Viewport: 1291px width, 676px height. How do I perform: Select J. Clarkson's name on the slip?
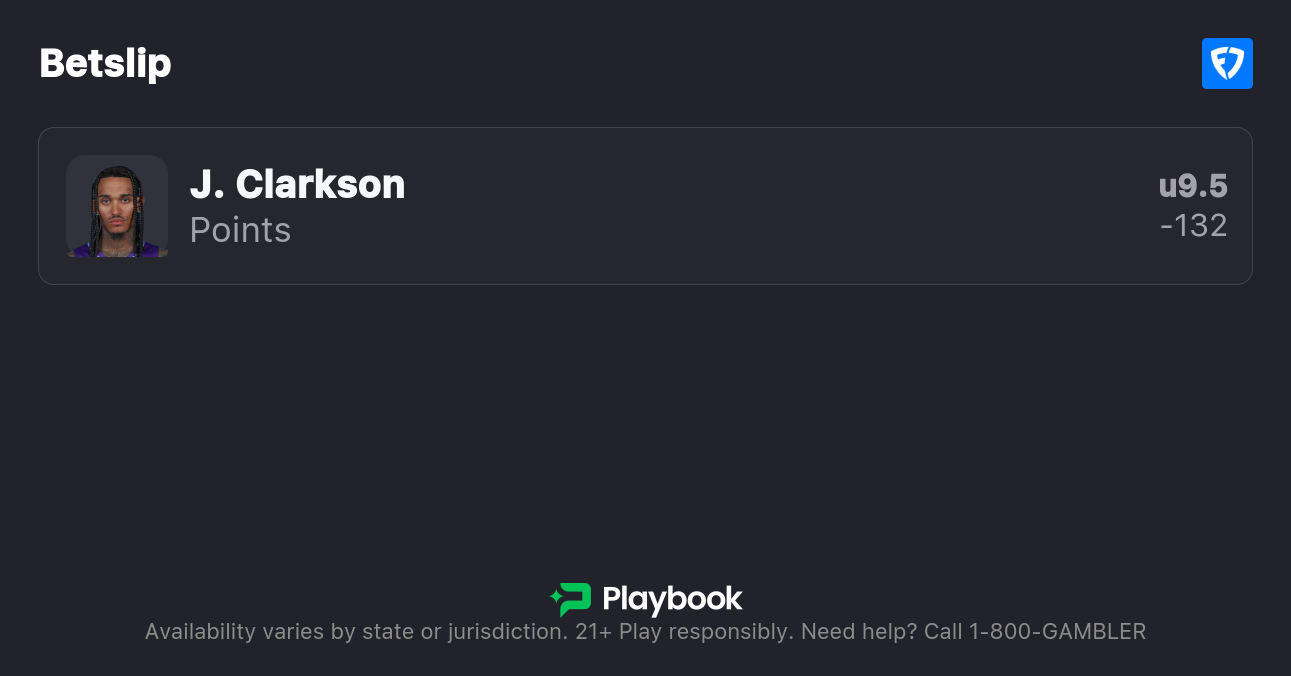point(297,184)
